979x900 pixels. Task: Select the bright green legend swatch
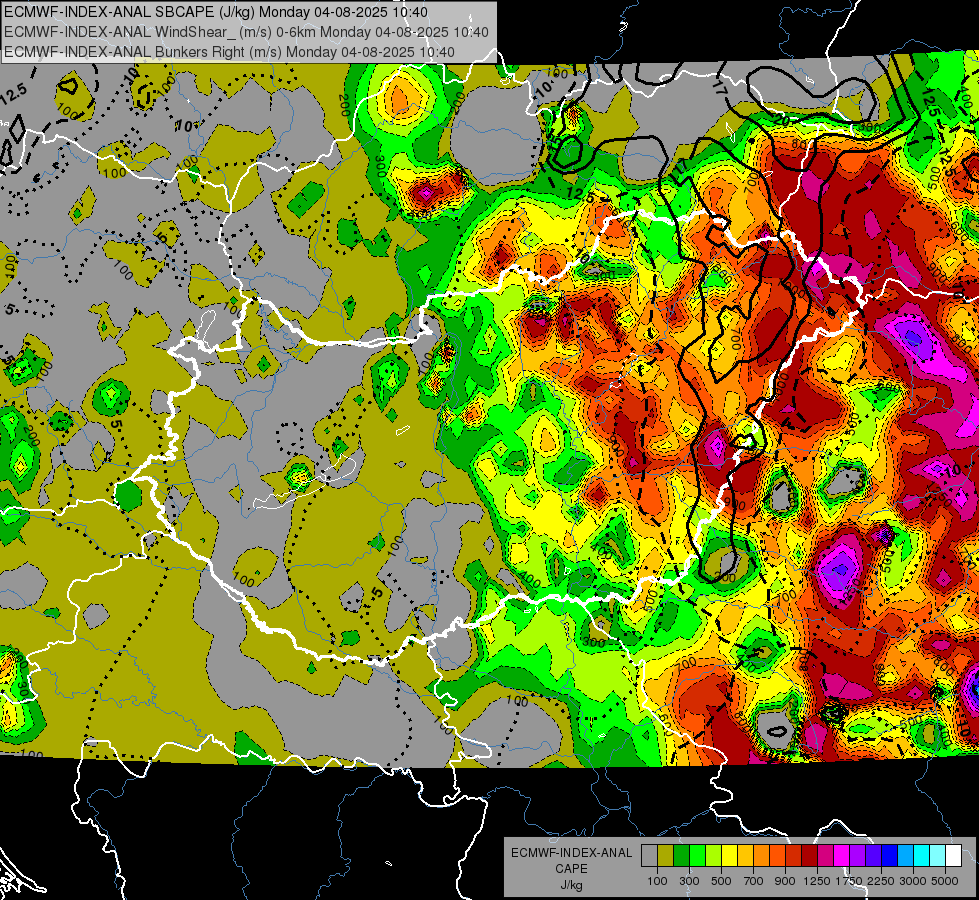(697, 855)
